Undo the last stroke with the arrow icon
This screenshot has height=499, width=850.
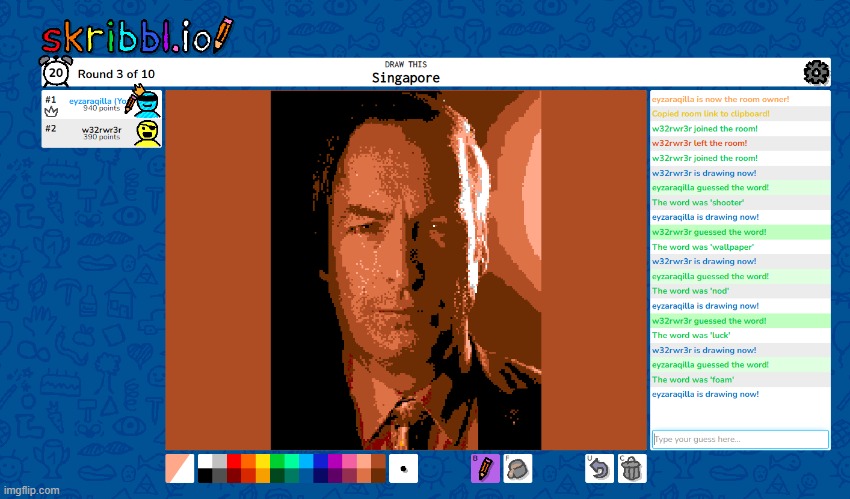[600, 468]
